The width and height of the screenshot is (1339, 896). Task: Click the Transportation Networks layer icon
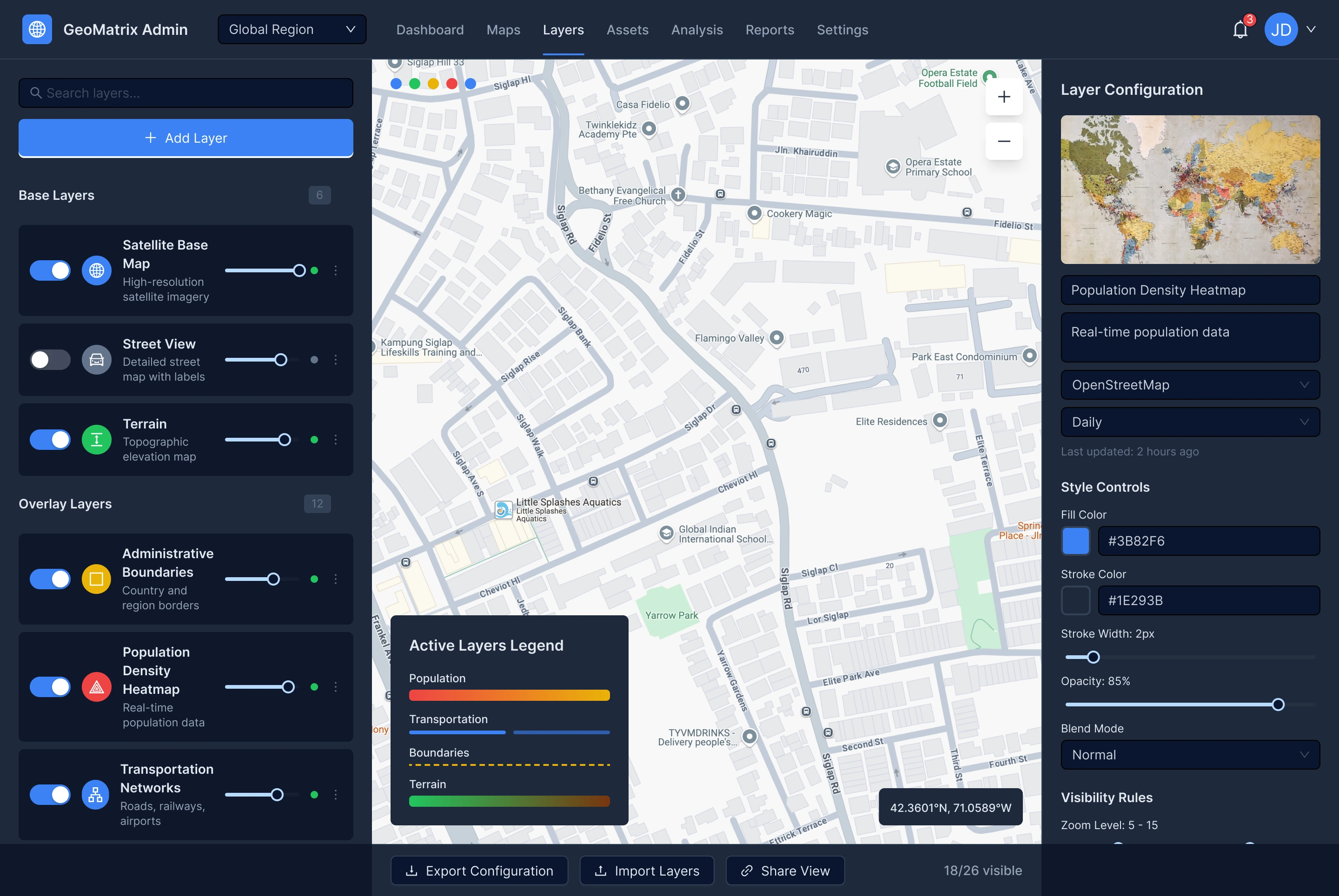tap(95, 794)
